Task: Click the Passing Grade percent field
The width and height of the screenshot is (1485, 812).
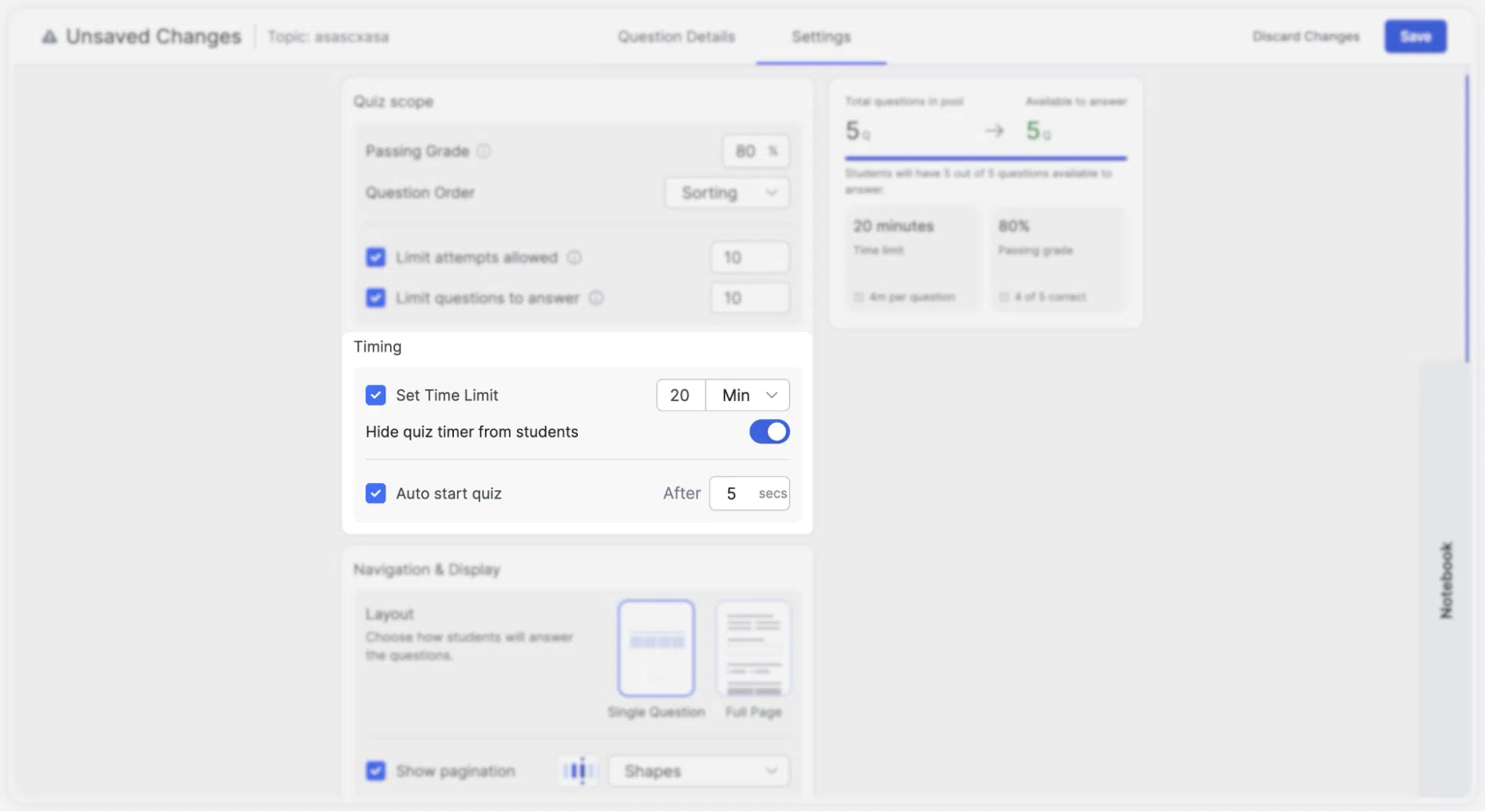Action: click(x=756, y=151)
